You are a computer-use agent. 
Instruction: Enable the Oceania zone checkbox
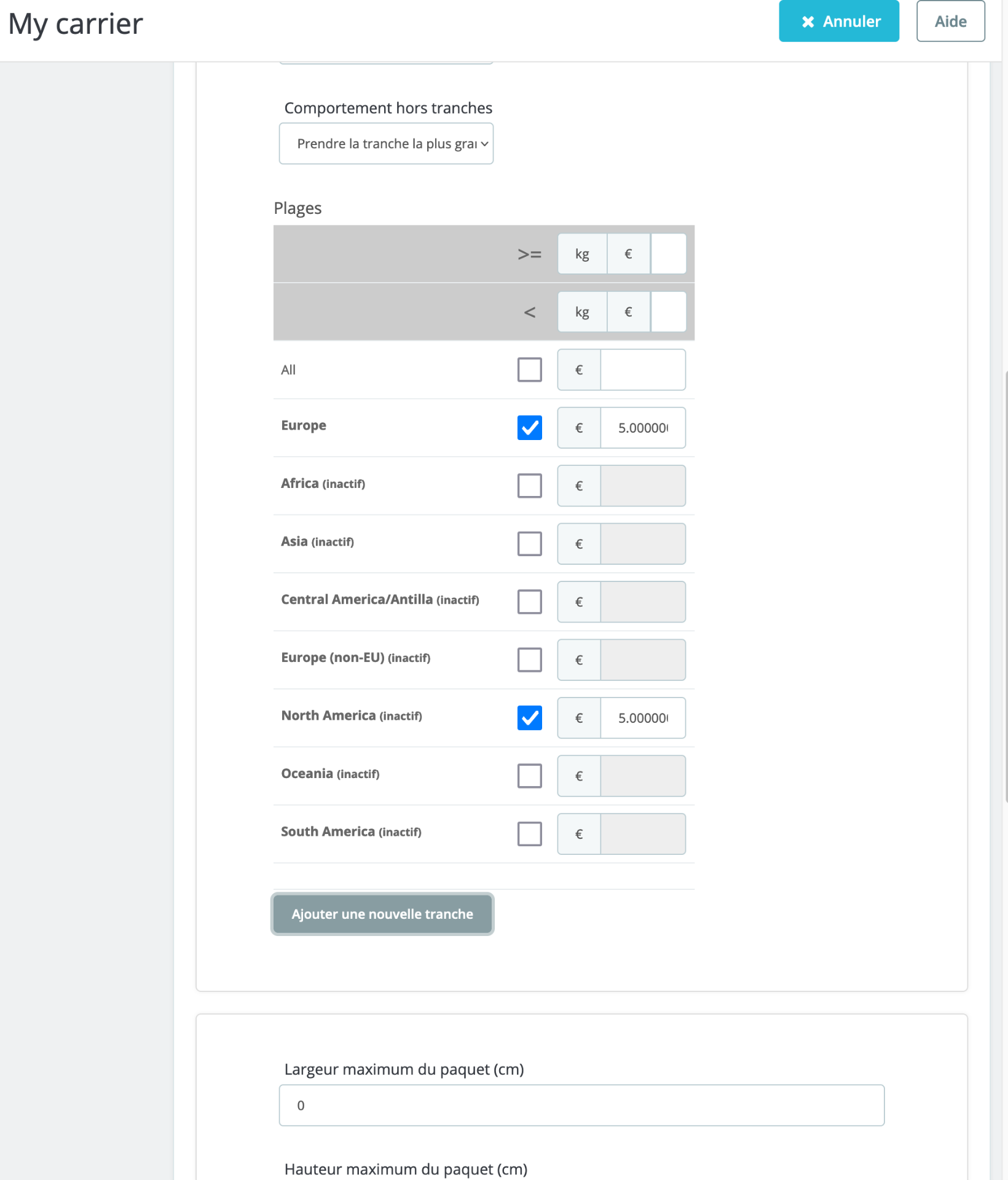coord(530,776)
